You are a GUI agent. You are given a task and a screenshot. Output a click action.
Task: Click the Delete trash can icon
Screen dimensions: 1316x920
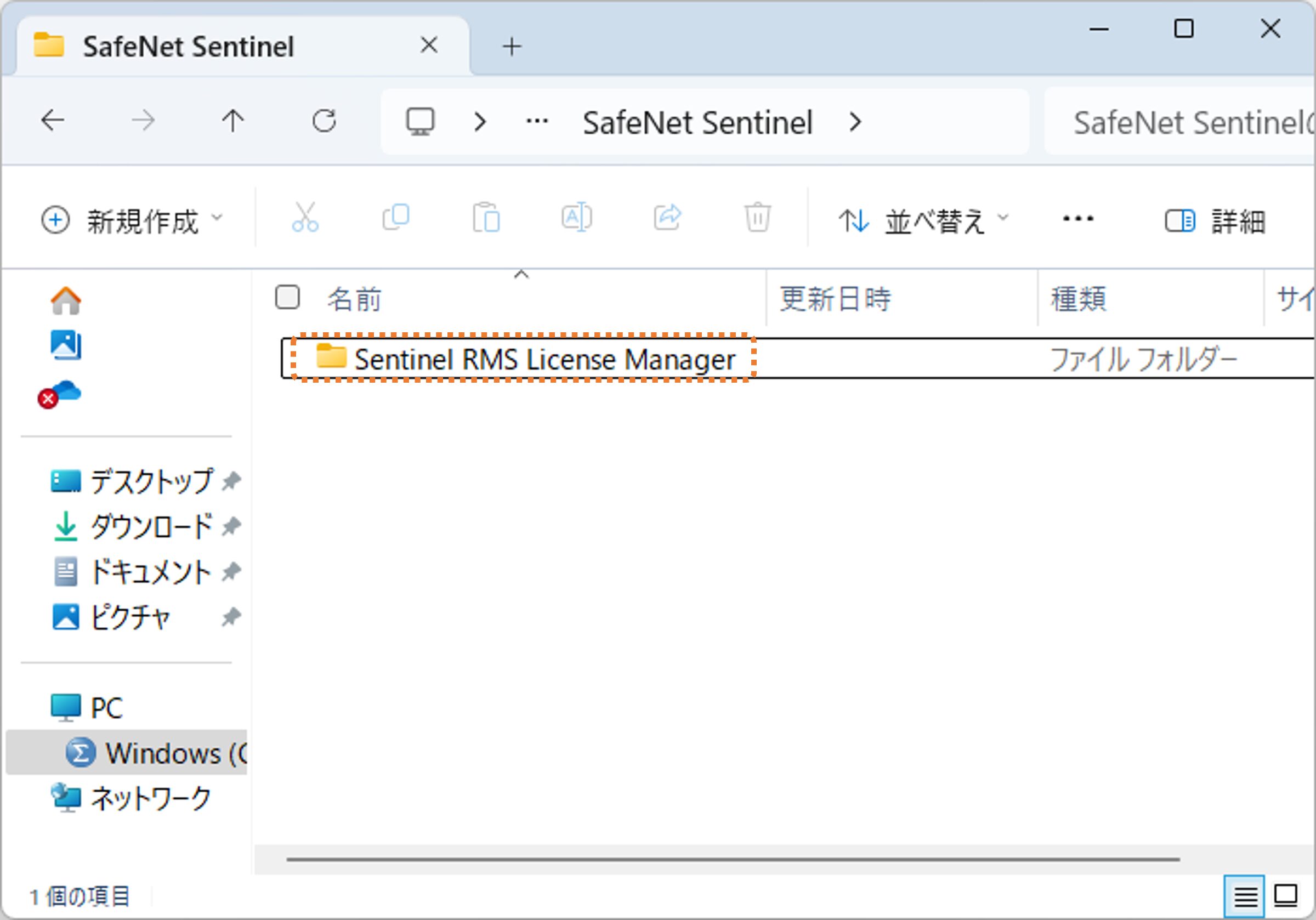pos(758,218)
